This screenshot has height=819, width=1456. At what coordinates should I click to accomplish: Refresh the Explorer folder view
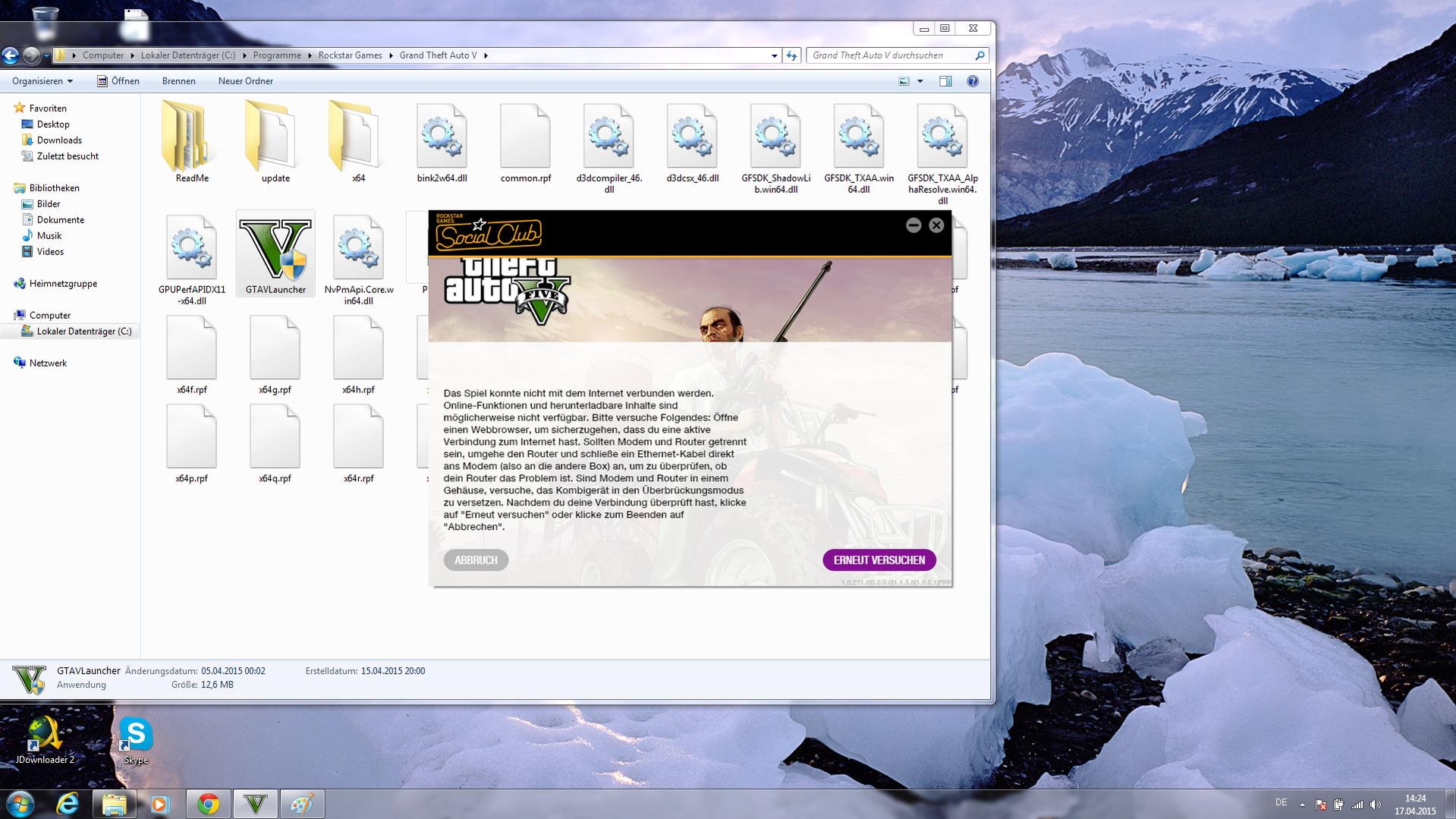tap(791, 55)
